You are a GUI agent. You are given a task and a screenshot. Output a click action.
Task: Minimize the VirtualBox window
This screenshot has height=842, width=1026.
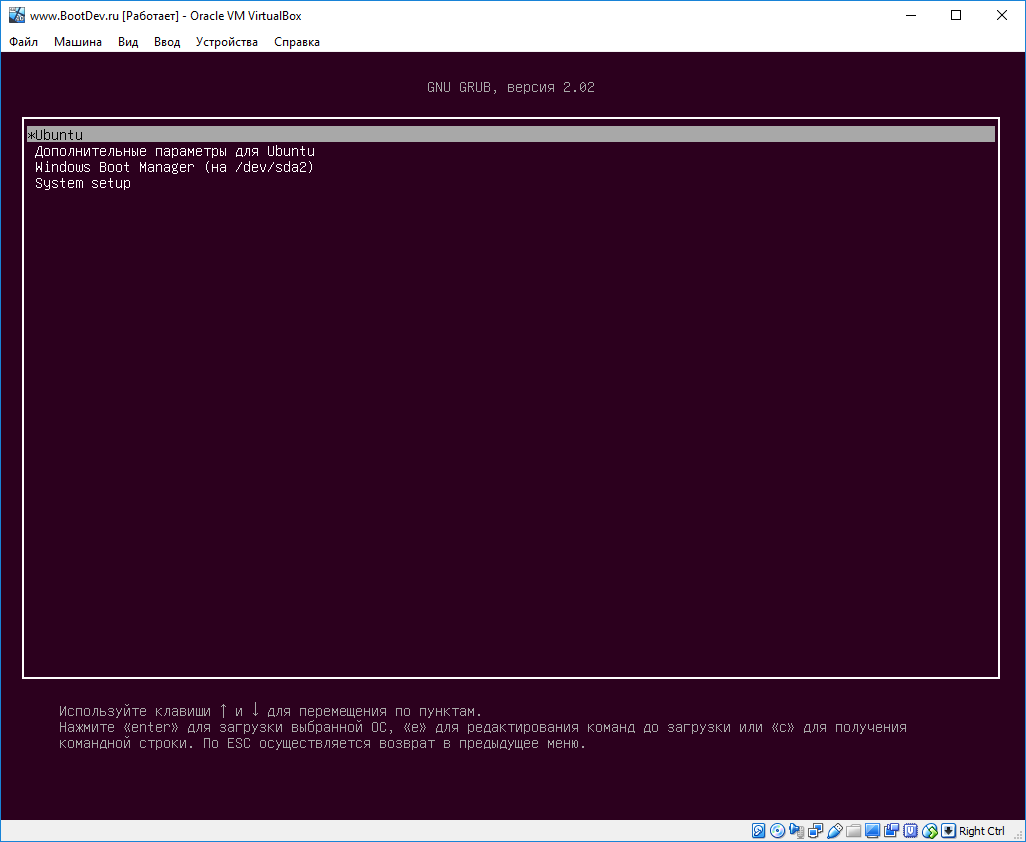(x=911, y=15)
